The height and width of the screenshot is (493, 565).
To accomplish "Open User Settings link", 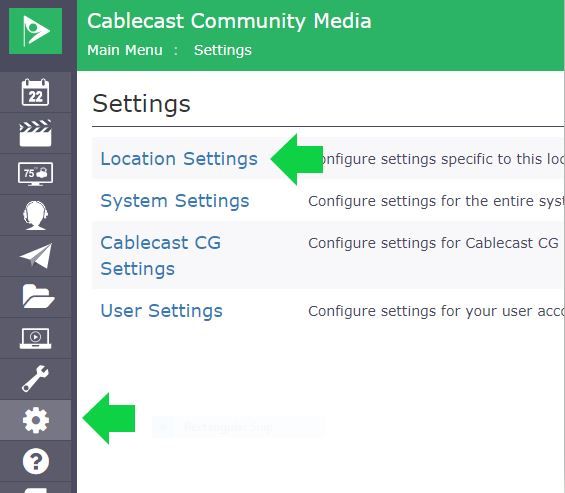I will click(x=161, y=311).
